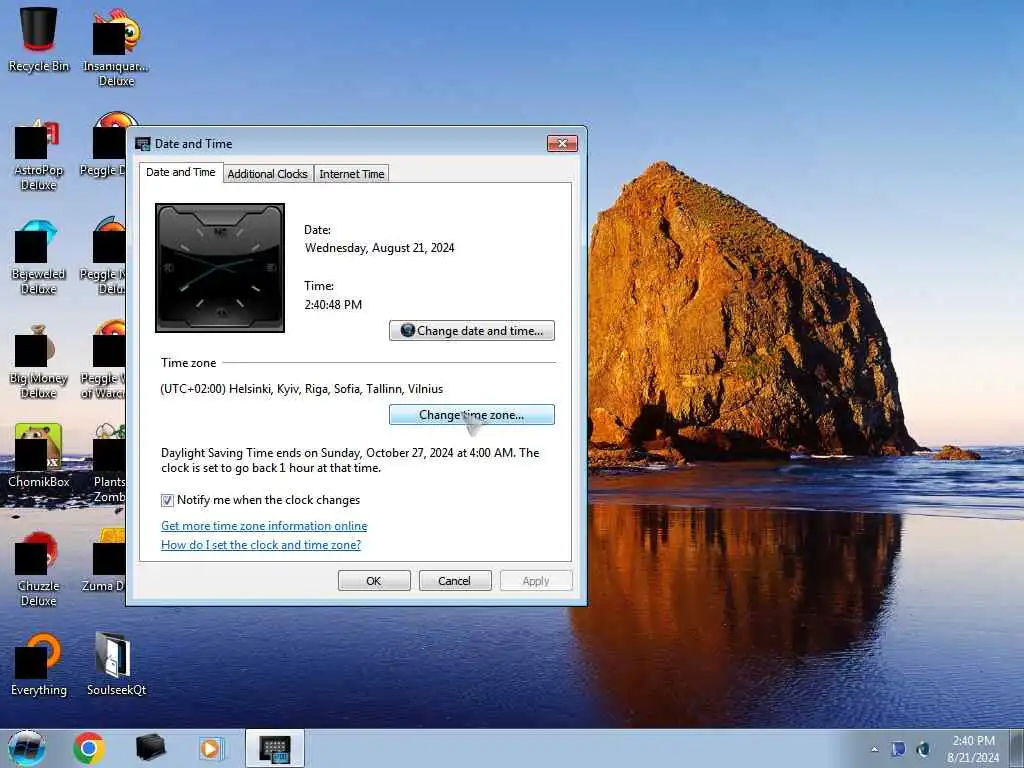Switch to Date and Time tab

click(x=181, y=172)
